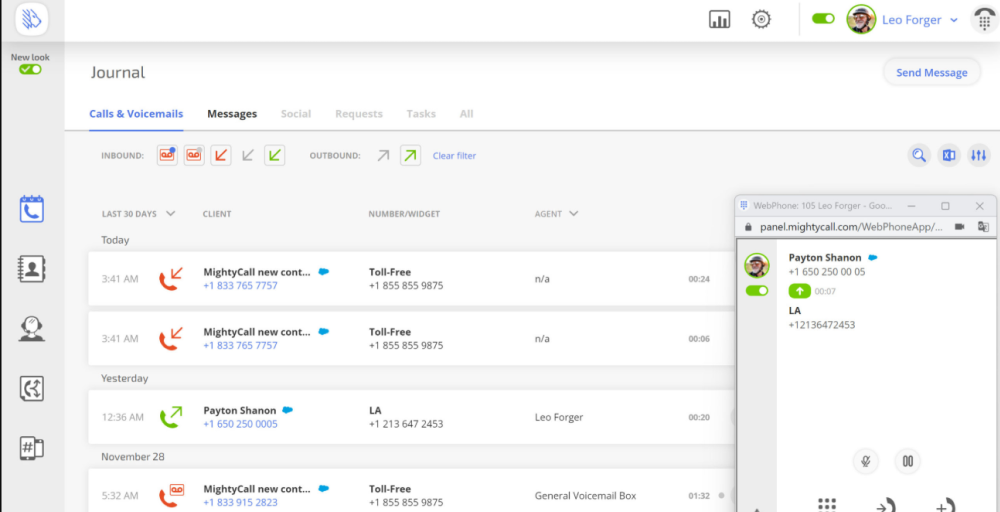Put the WebPhone call on hold
This screenshot has height=512, width=1000.
click(x=908, y=461)
